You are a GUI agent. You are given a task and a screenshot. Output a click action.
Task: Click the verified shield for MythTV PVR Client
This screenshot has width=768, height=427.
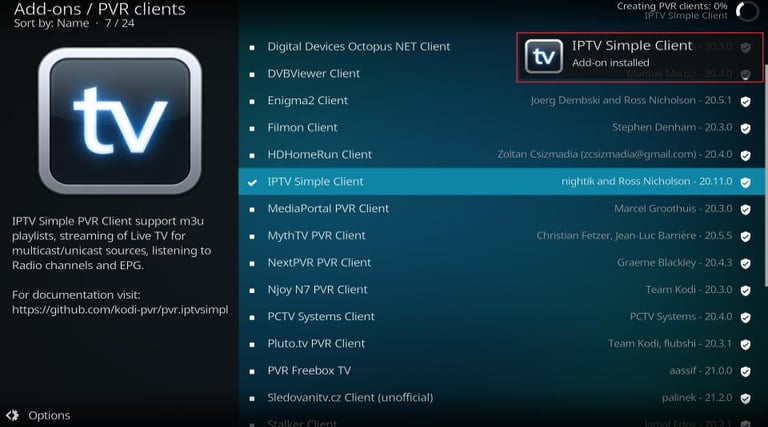pyautogui.click(x=745, y=237)
